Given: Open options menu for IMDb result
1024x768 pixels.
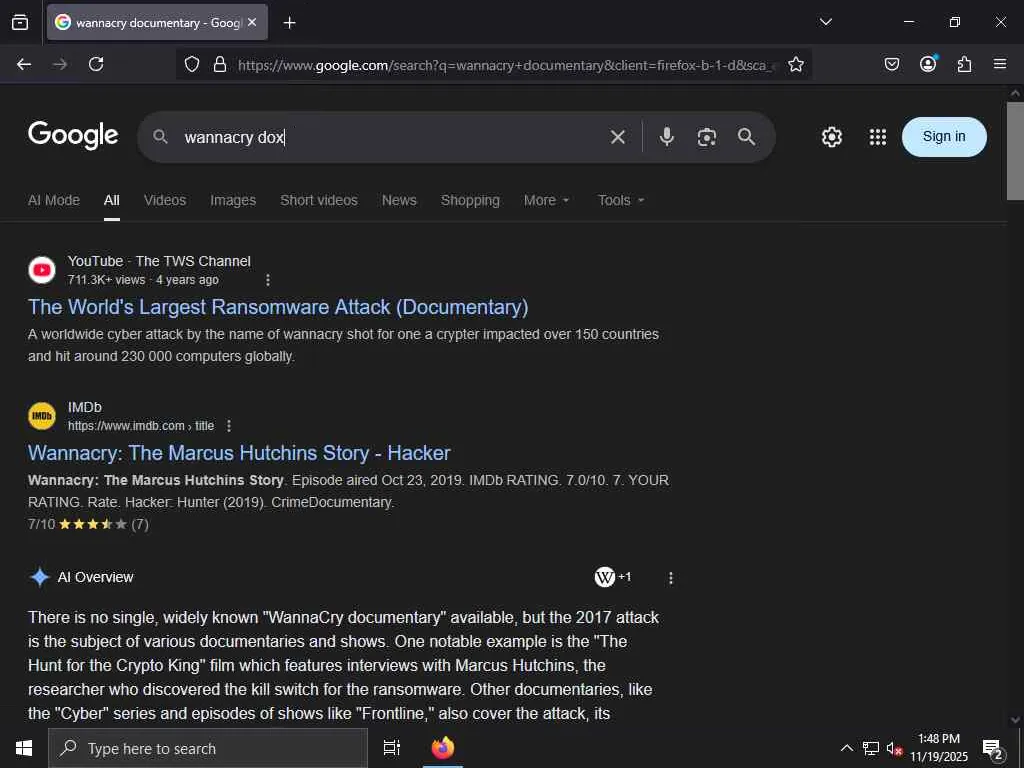Looking at the screenshot, I should pos(229,426).
